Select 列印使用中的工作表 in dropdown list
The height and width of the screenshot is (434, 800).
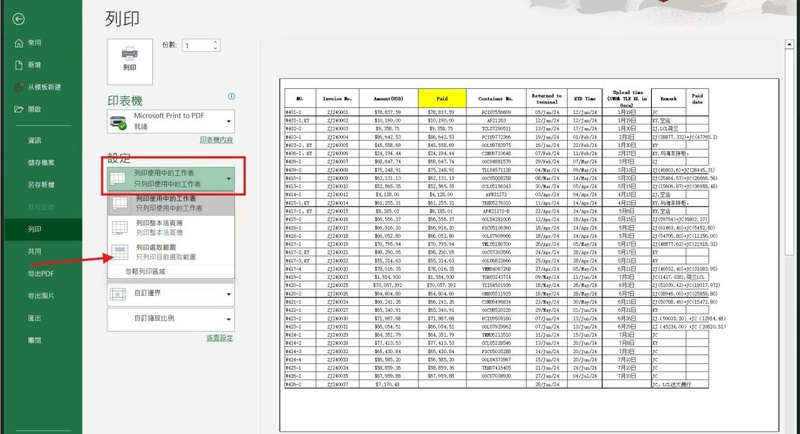click(172, 203)
